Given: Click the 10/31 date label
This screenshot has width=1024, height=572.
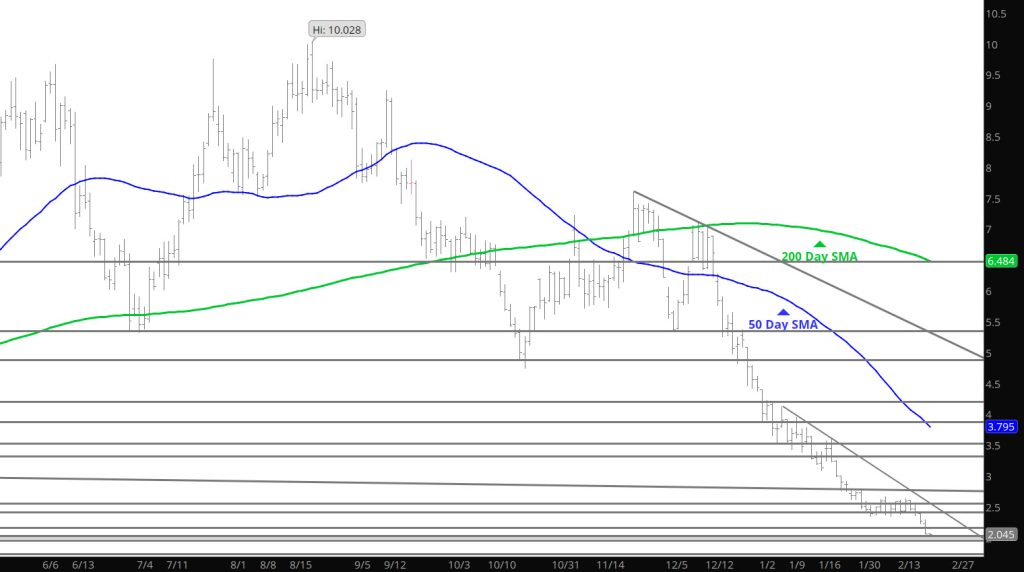Looking at the screenshot, I should 567,564.
